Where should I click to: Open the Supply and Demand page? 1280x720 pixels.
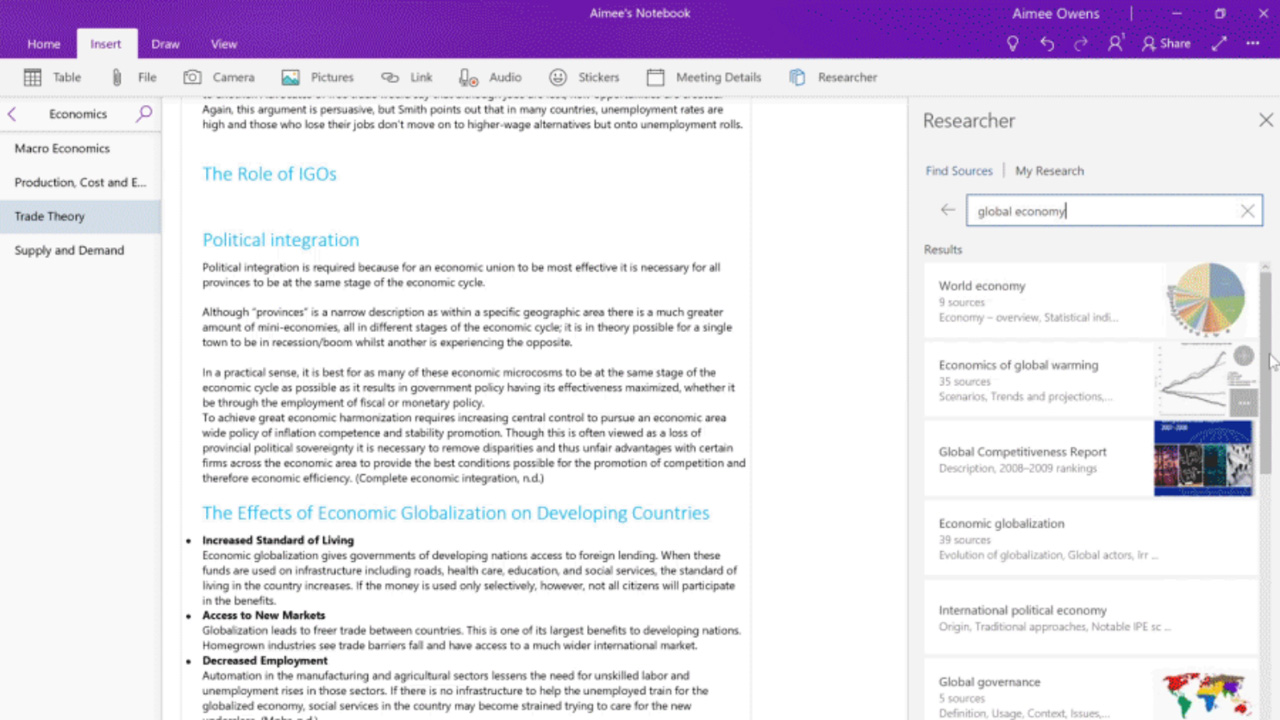tap(80, 250)
